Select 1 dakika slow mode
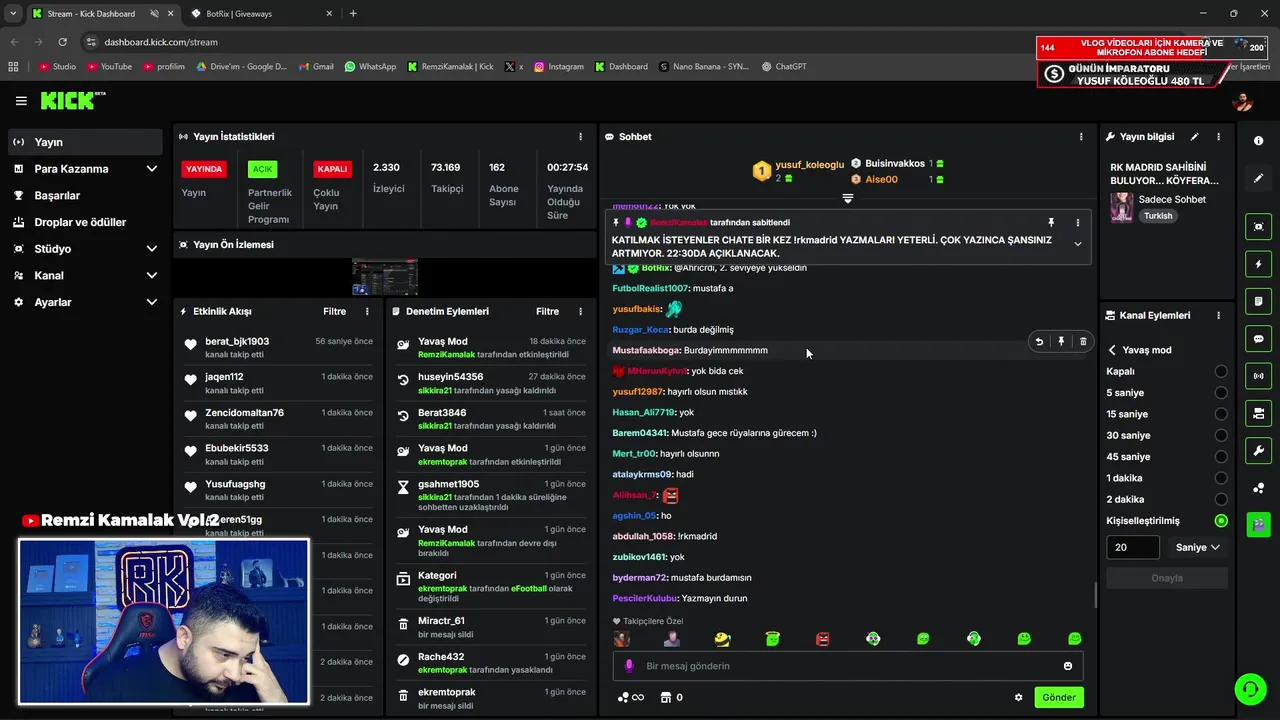 point(1220,478)
